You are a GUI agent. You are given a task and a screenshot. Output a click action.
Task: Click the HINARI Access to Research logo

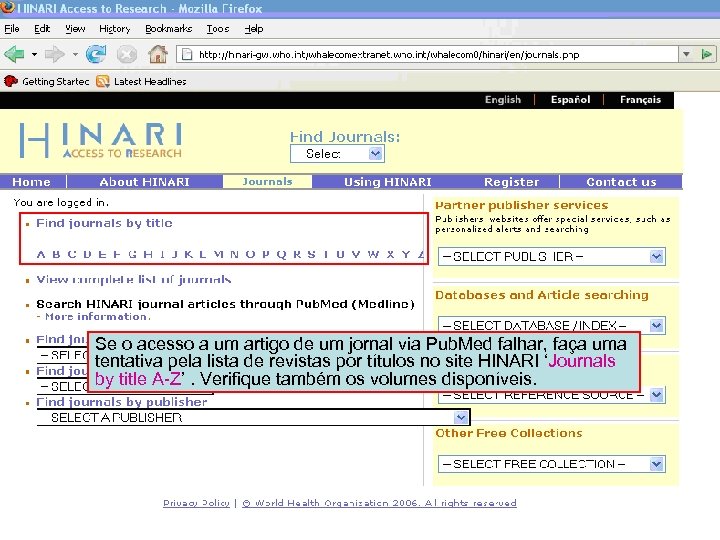tap(101, 141)
